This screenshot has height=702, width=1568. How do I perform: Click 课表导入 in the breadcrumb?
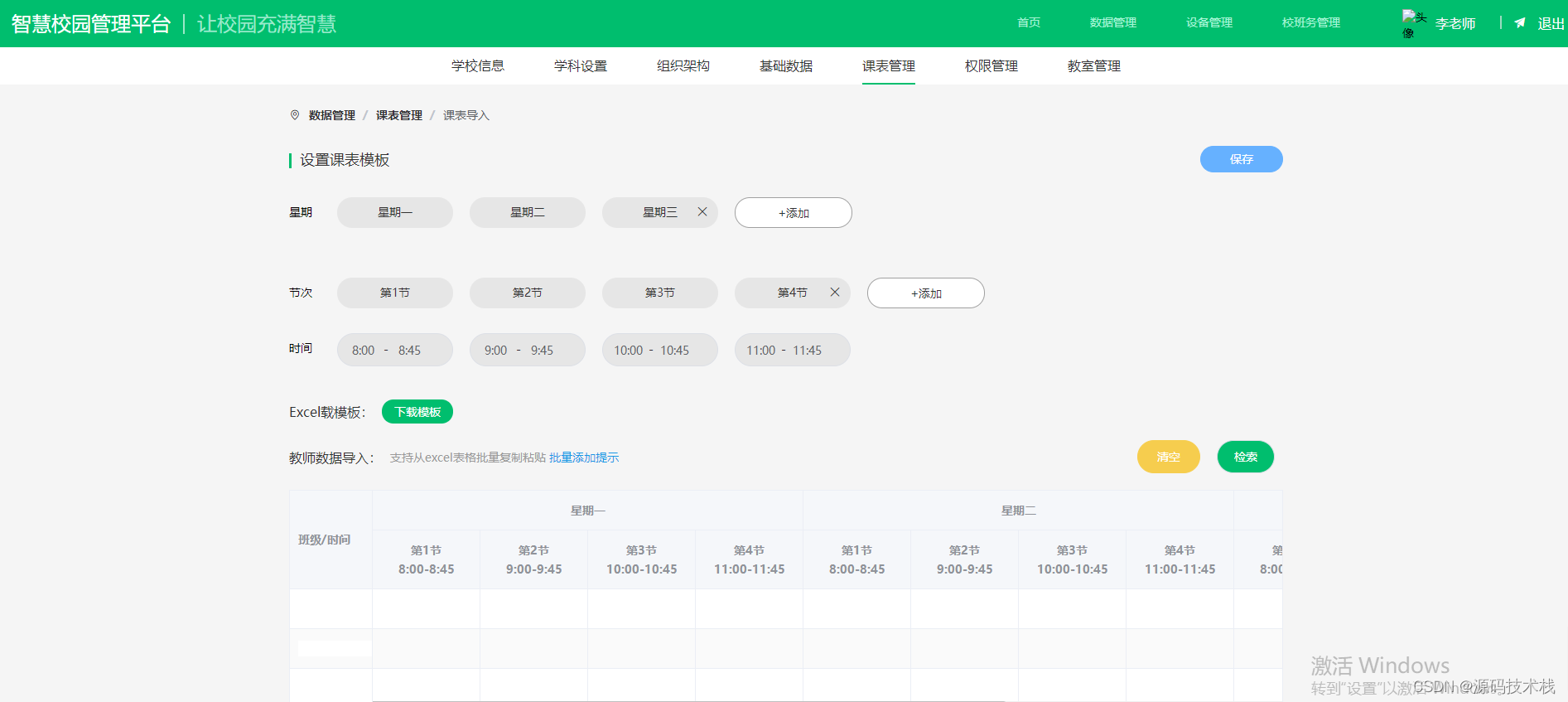pyautogui.click(x=466, y=115)
